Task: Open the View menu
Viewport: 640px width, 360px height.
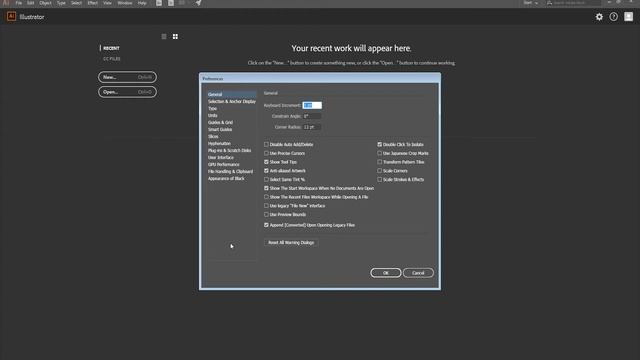Action: (x=107, y=3)
